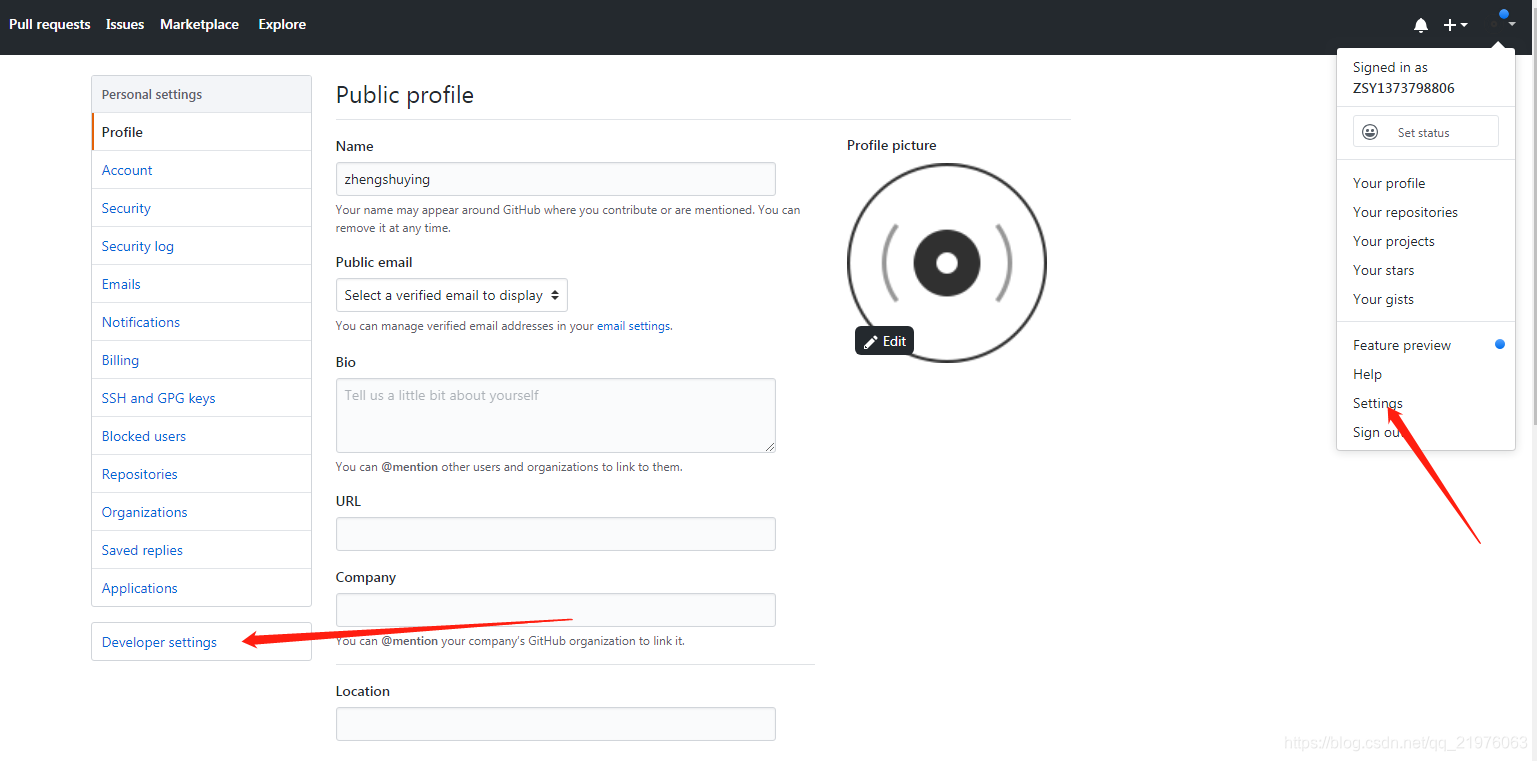Open Security log in sidebar
The image size is (1537, 761).
pyautogui.click(x=202, y=246)
